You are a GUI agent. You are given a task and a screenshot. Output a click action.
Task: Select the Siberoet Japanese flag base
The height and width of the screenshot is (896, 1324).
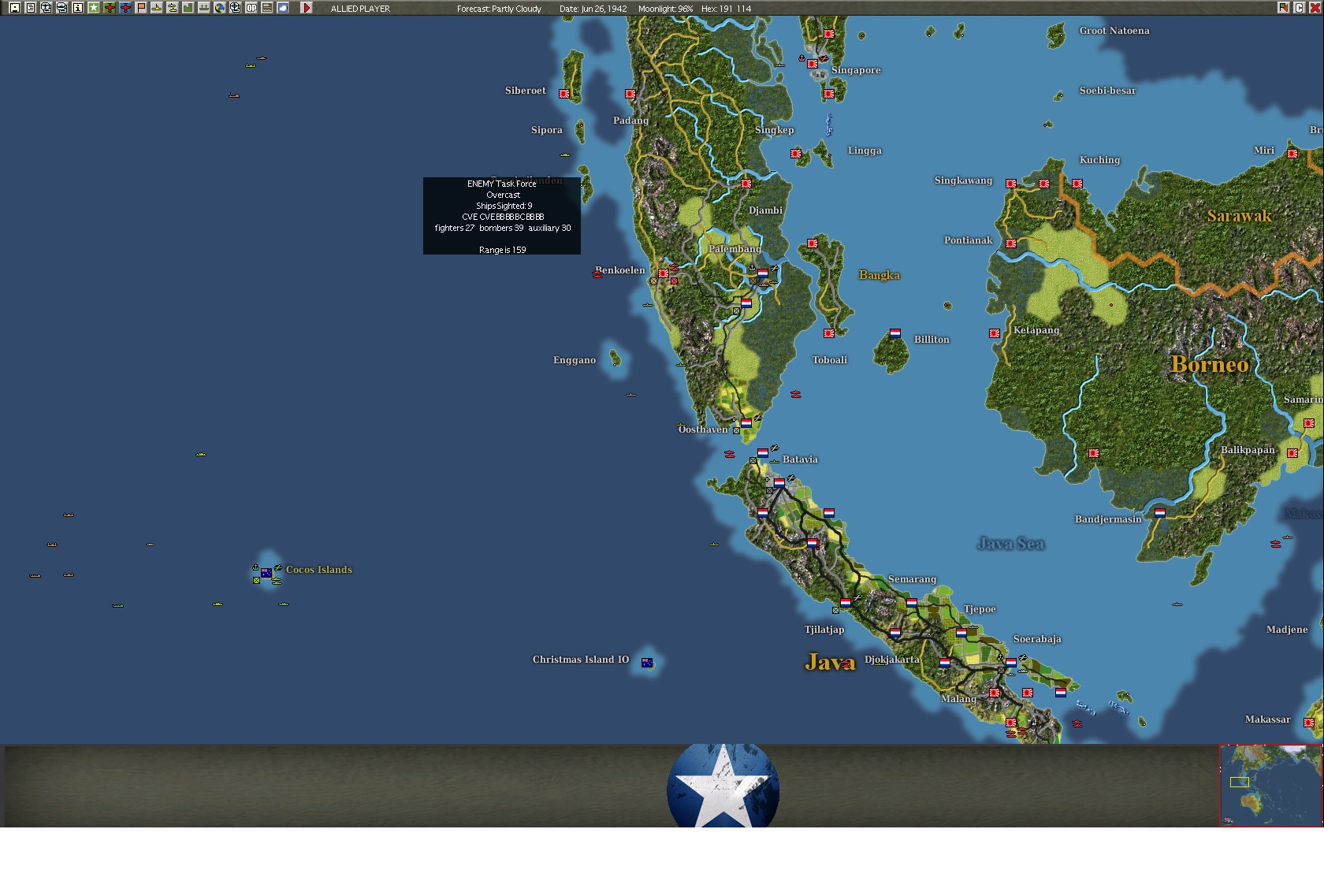[564, 94]
